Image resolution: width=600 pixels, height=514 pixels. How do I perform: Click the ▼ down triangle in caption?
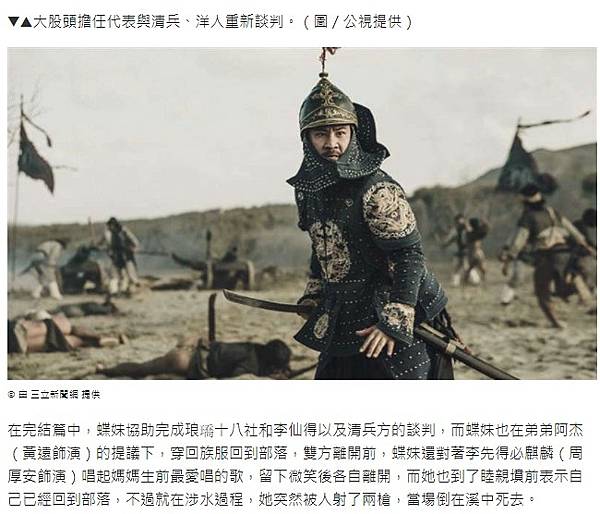coord(13,22)
